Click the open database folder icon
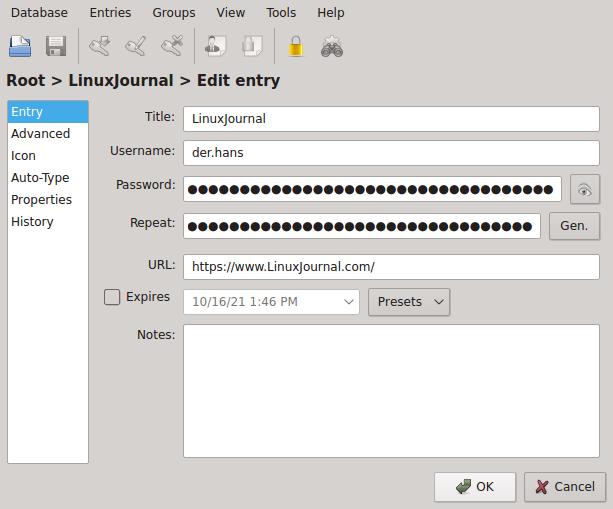This screenshot has width=613, height=509. pyautogui.click(x=20, y=46)
